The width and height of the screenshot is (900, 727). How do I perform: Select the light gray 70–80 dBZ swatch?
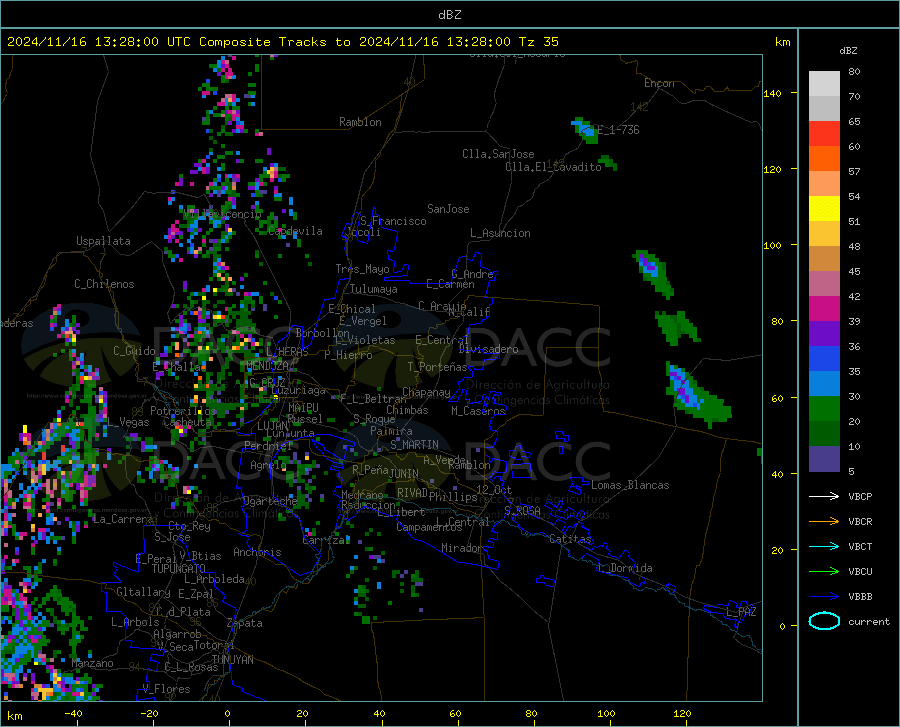point(824,84)
